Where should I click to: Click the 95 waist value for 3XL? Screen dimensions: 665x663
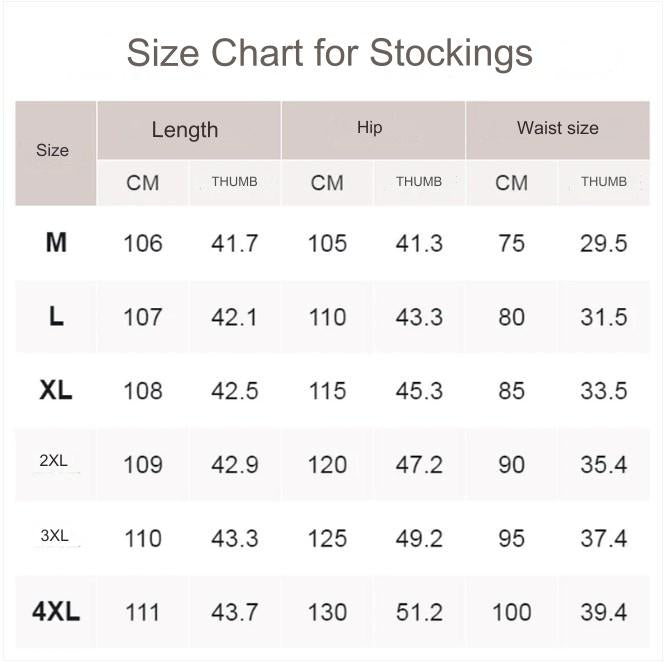511,539
